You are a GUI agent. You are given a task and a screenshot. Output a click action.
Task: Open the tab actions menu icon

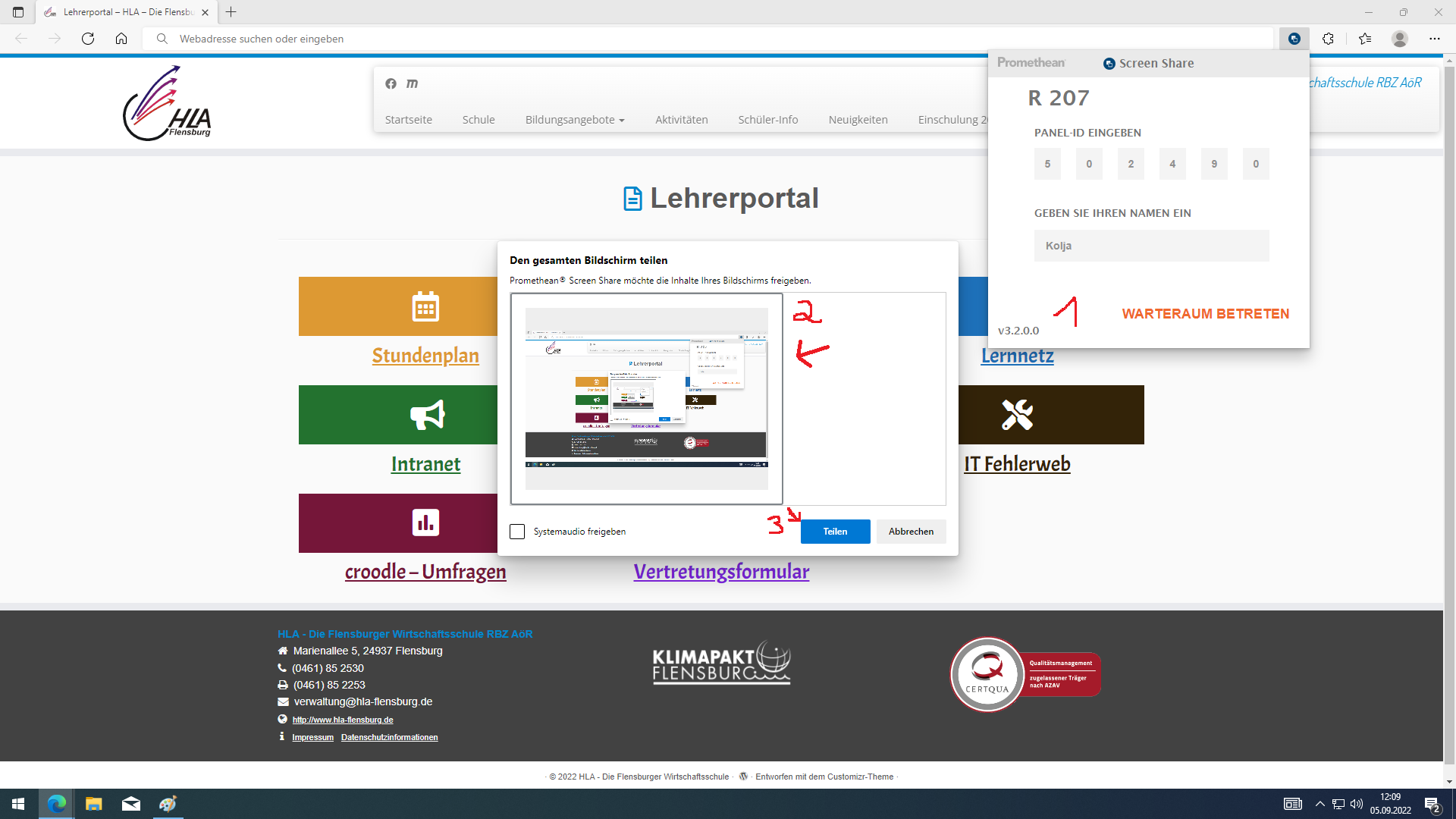point(18,12)
